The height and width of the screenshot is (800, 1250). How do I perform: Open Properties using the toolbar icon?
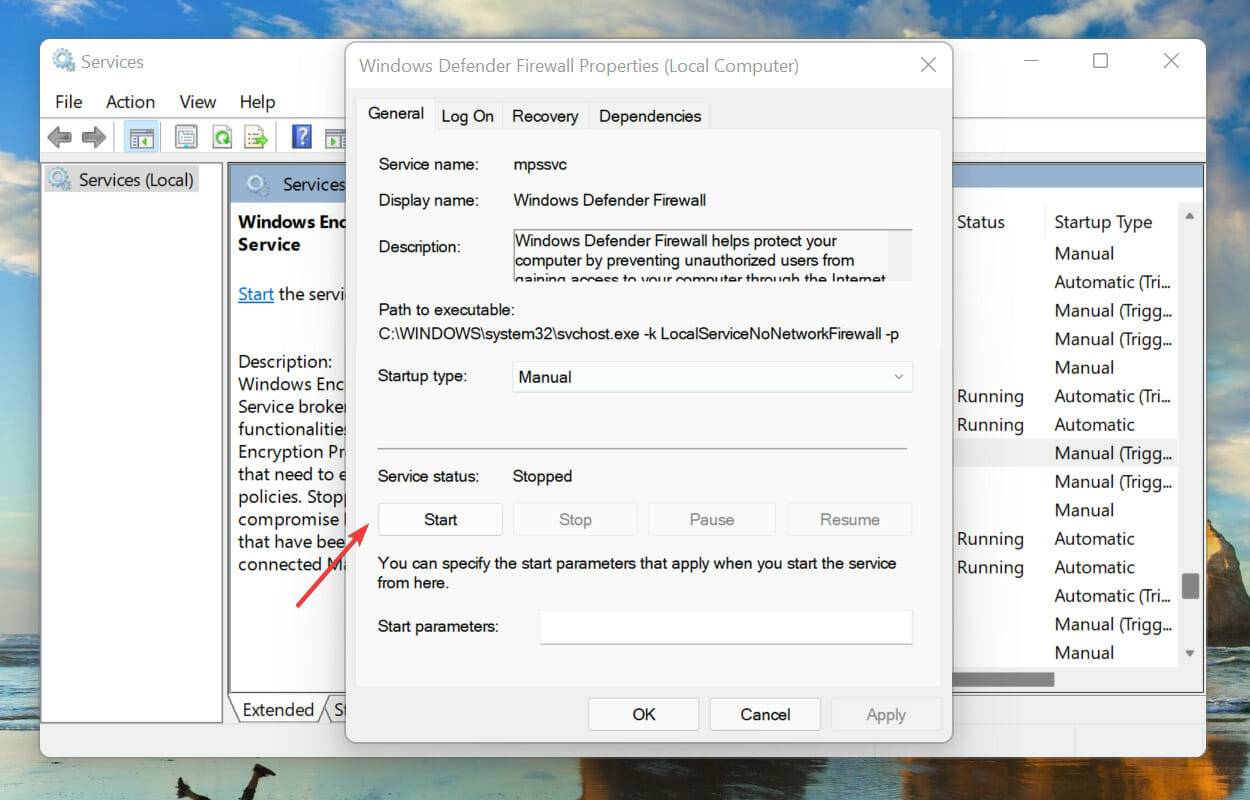(186, 136)
